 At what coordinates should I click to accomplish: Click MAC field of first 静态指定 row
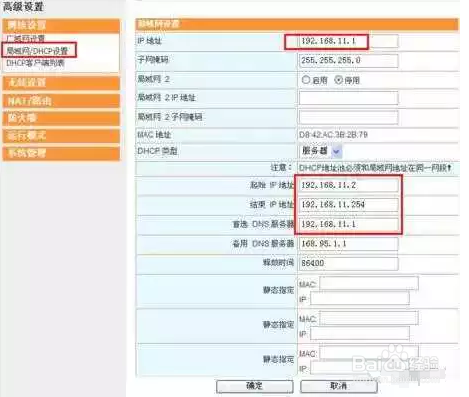tap(369, 284)
